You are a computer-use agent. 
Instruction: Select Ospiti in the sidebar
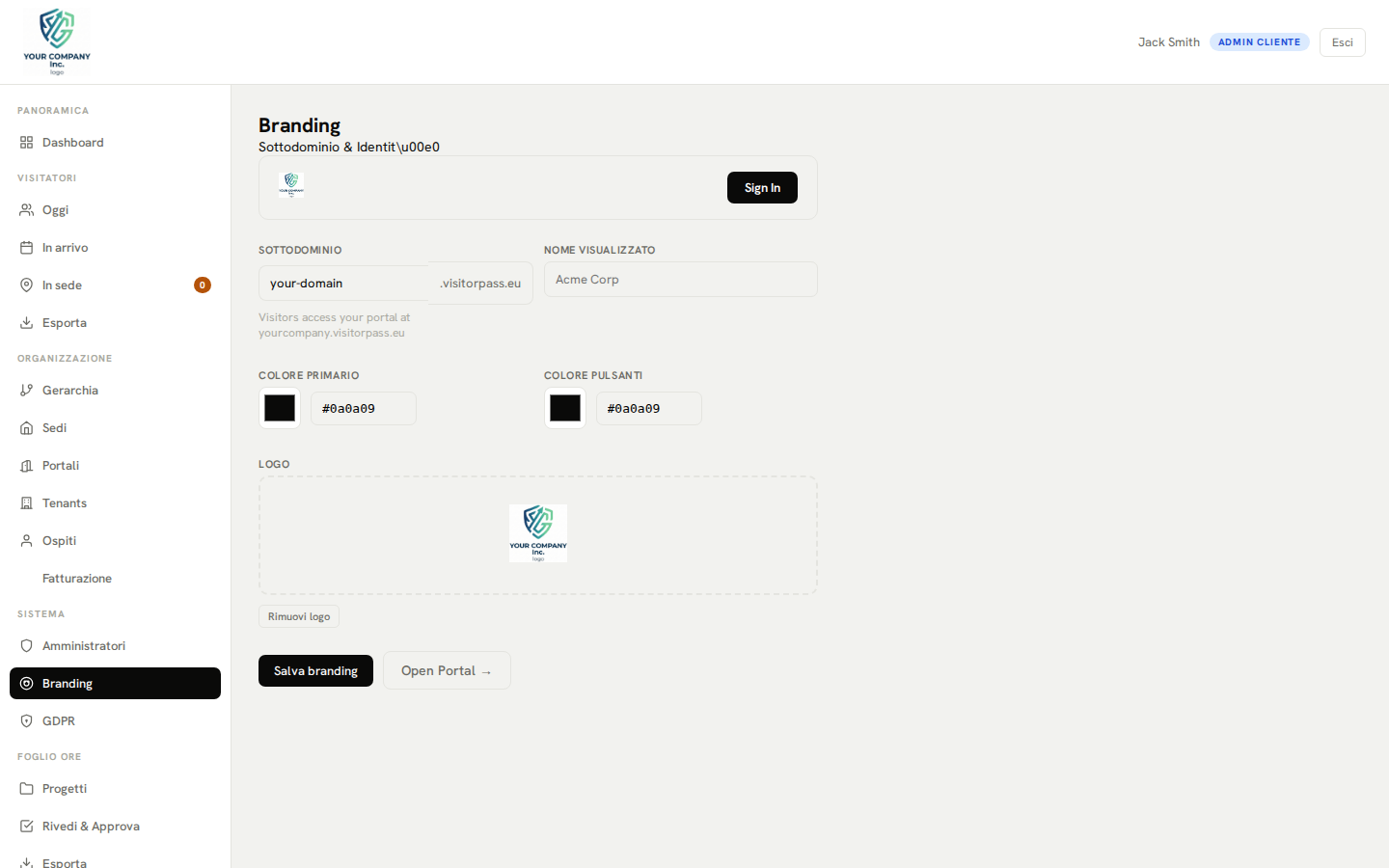click(x=59, y=541)
